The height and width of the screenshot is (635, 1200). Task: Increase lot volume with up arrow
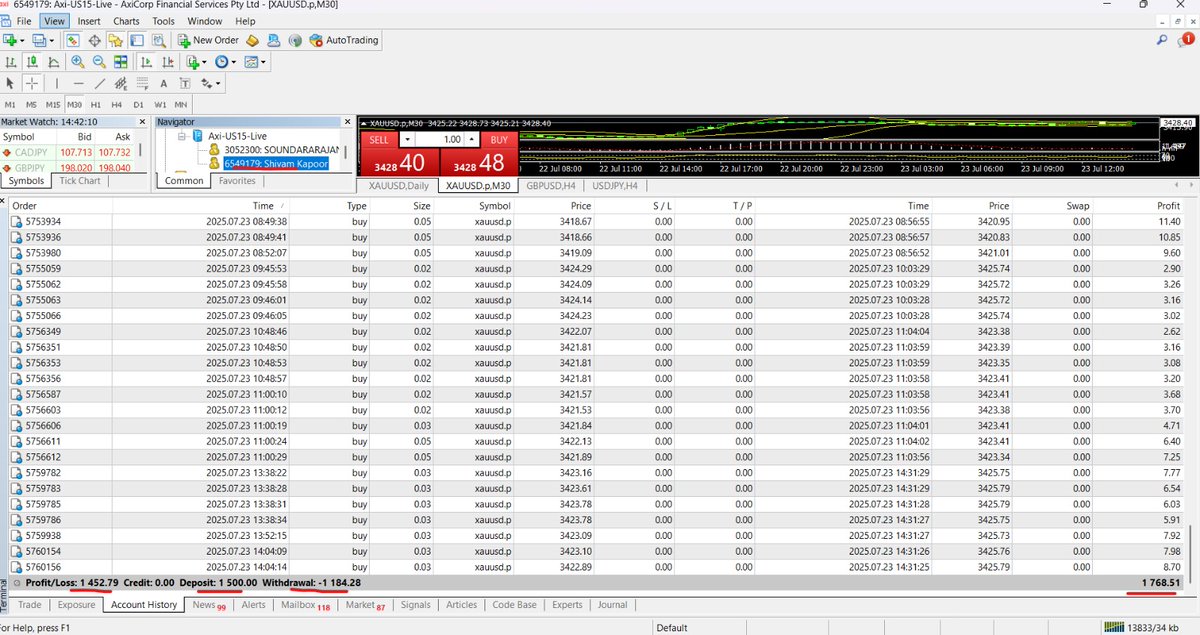click(472, 140)
